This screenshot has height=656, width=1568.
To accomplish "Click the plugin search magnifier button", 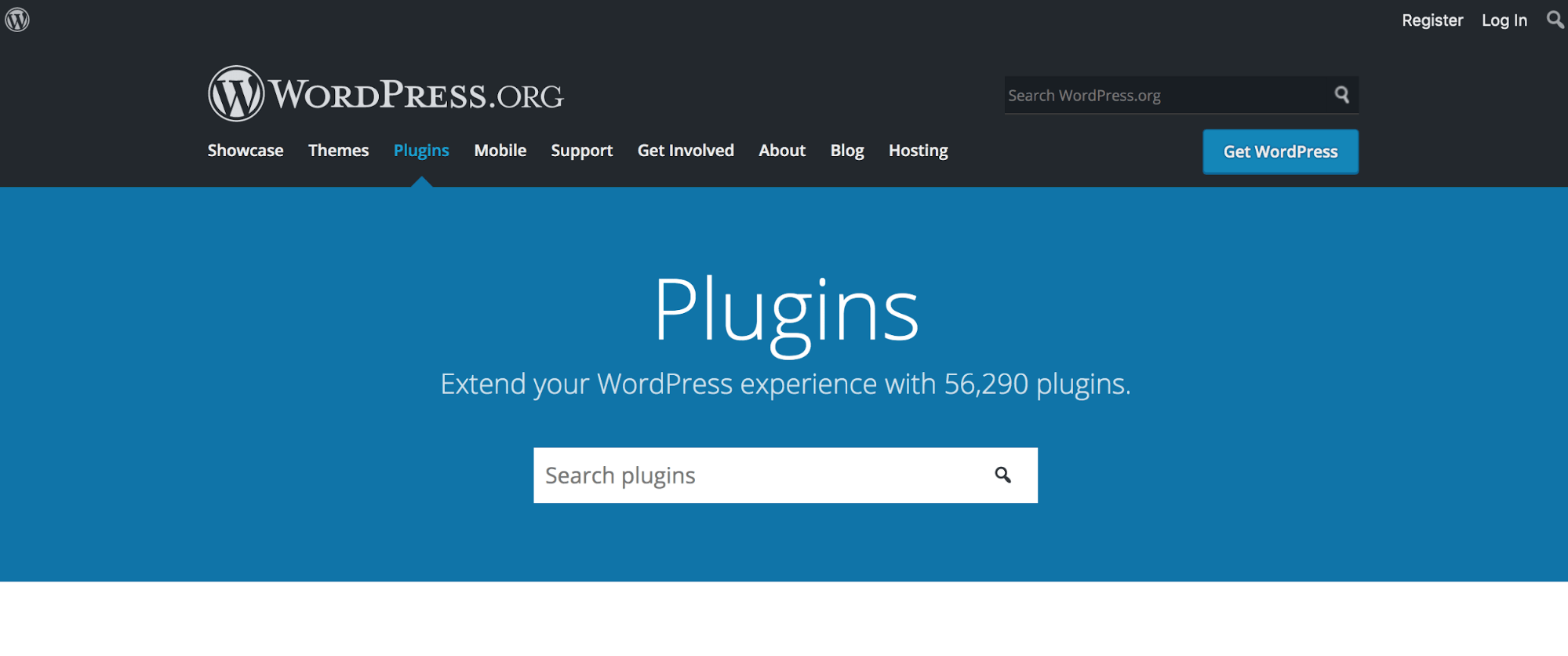I will pos(1002,475).
